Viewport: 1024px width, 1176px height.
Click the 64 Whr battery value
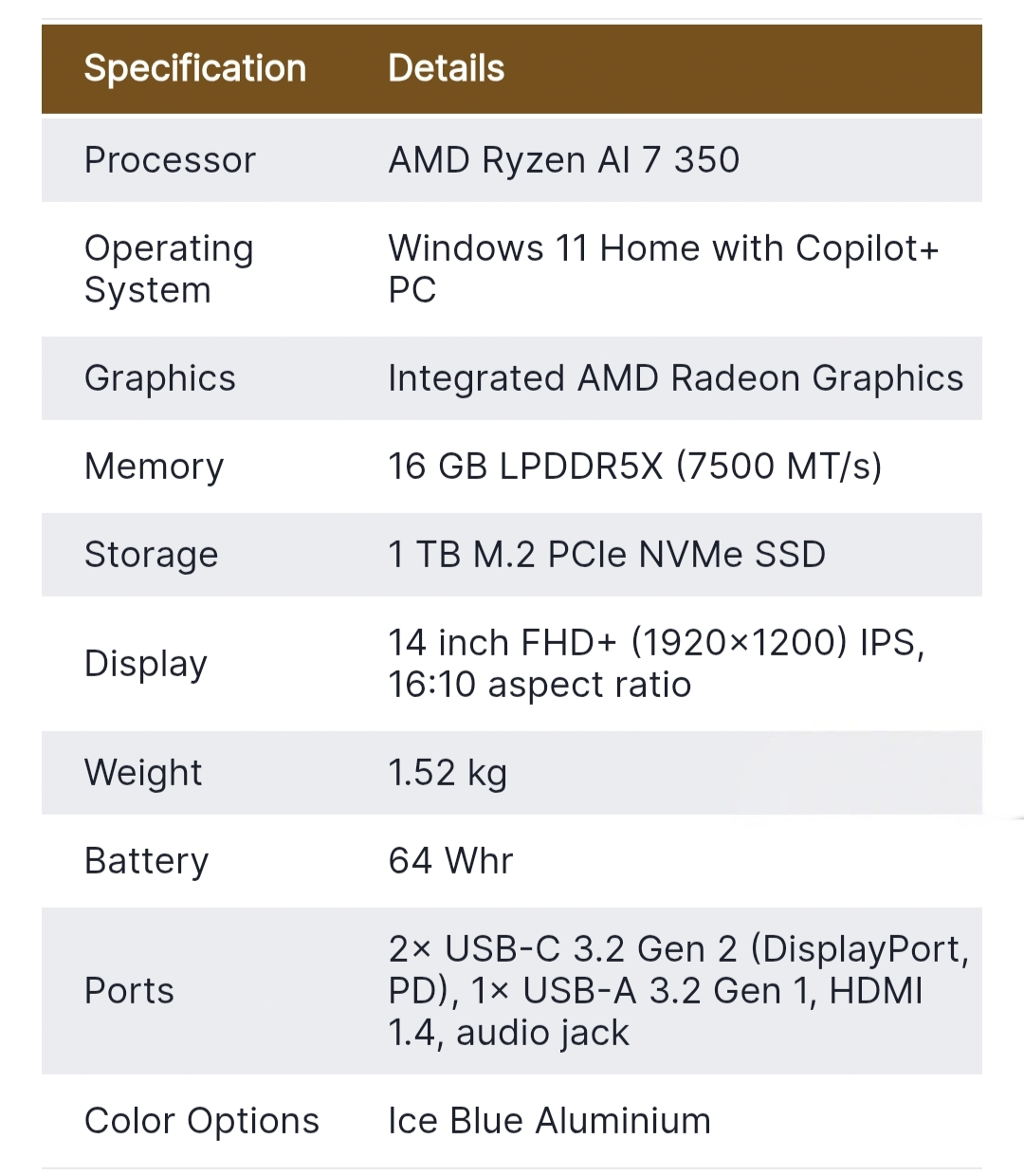(x=450, y=861)
